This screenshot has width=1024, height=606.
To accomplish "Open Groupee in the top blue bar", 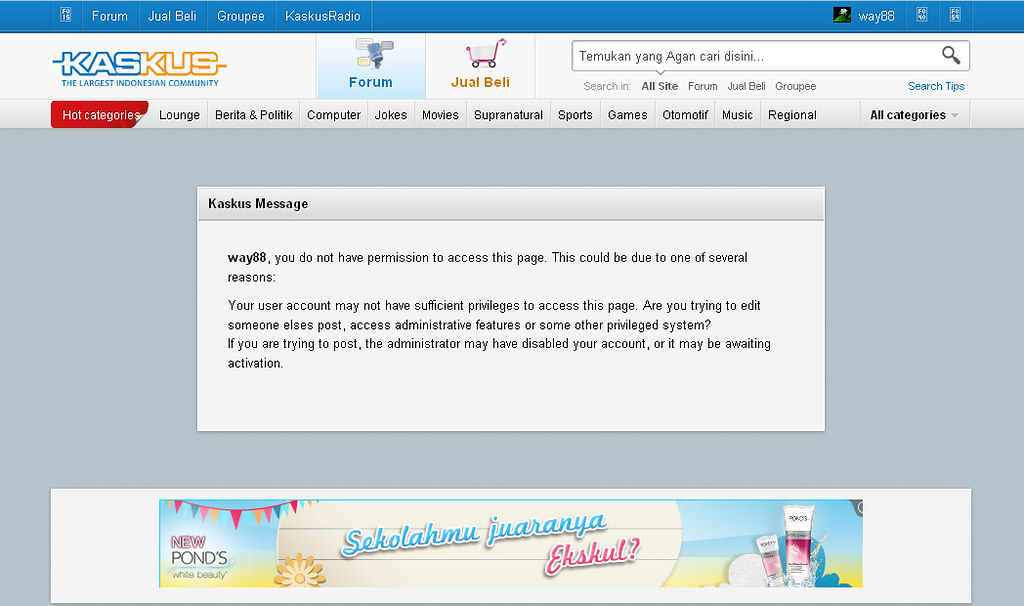I will coord(240,16).
